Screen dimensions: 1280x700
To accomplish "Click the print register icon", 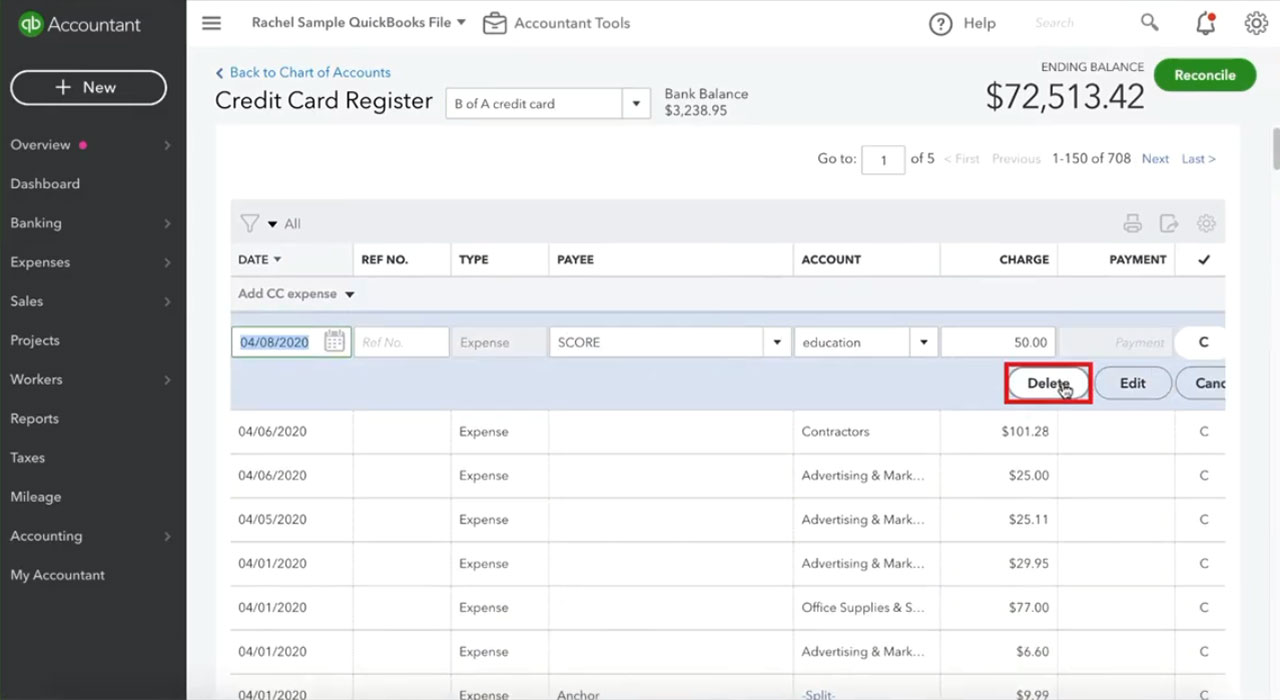I will tap(1132, 224).
